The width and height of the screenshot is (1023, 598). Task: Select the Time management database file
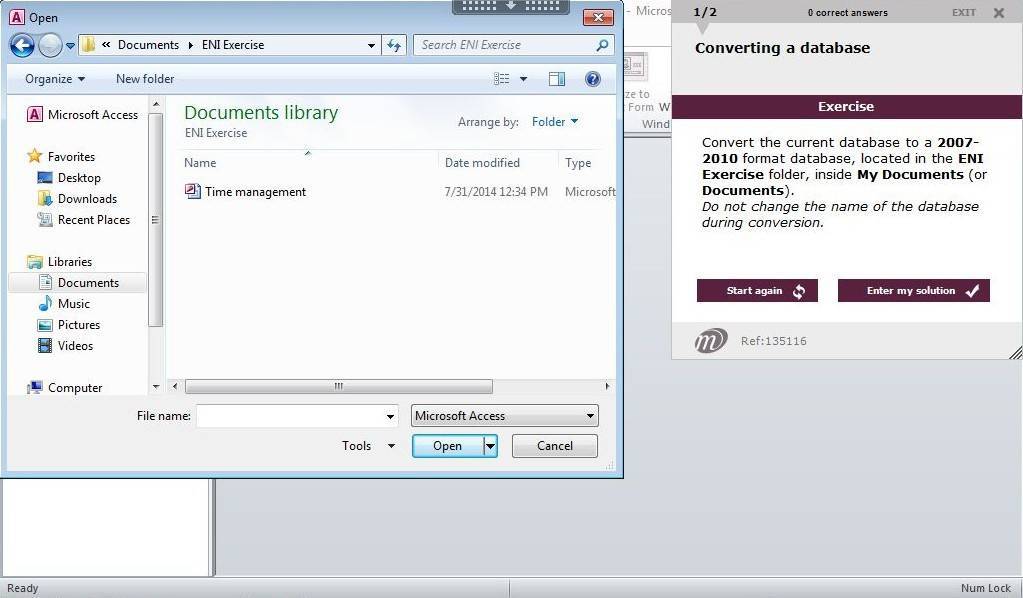(255, 192)
